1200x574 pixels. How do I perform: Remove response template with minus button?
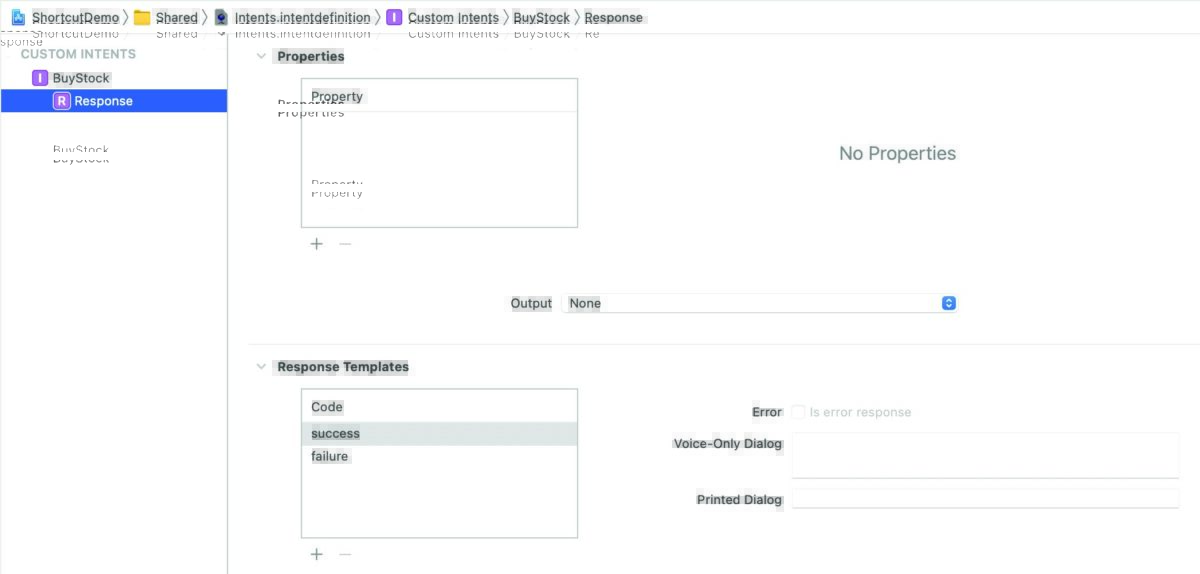(x=345, y=554)
